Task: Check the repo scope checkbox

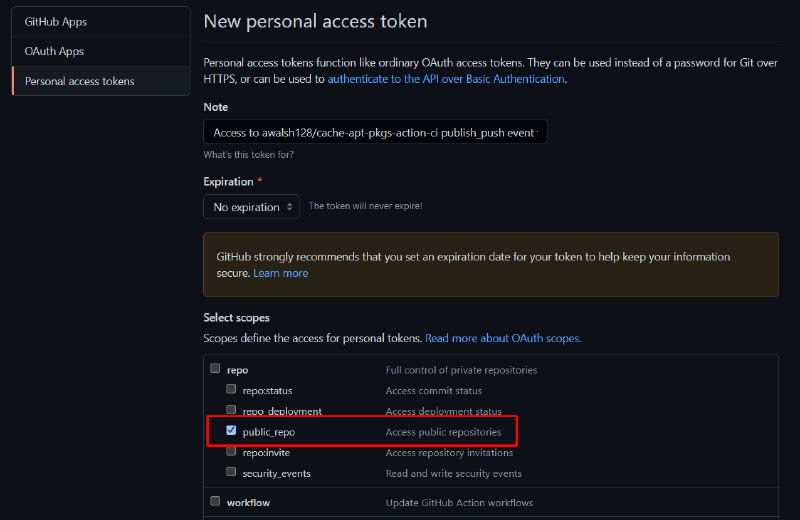Action: click(x=215, y=368)
